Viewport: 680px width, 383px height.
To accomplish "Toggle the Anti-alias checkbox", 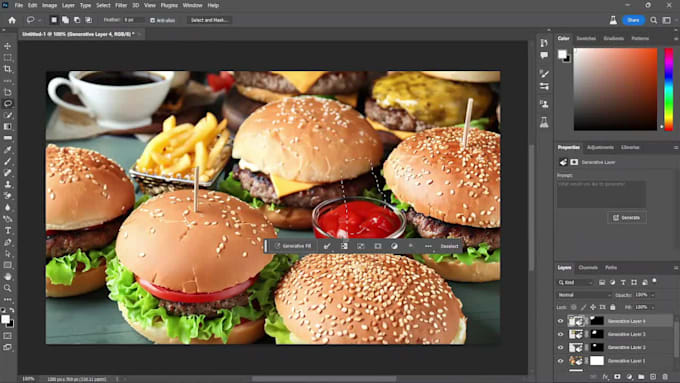I will pyautogui.click(x=153, y=20).
